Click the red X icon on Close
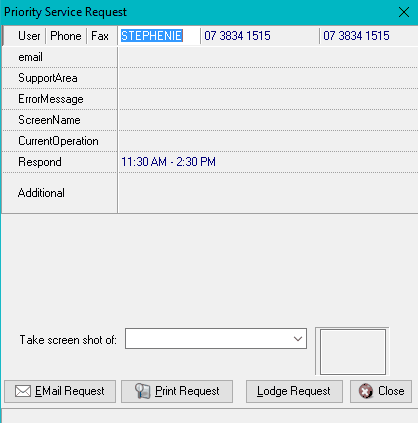The image size is (418, 423). tap(366, 391)
